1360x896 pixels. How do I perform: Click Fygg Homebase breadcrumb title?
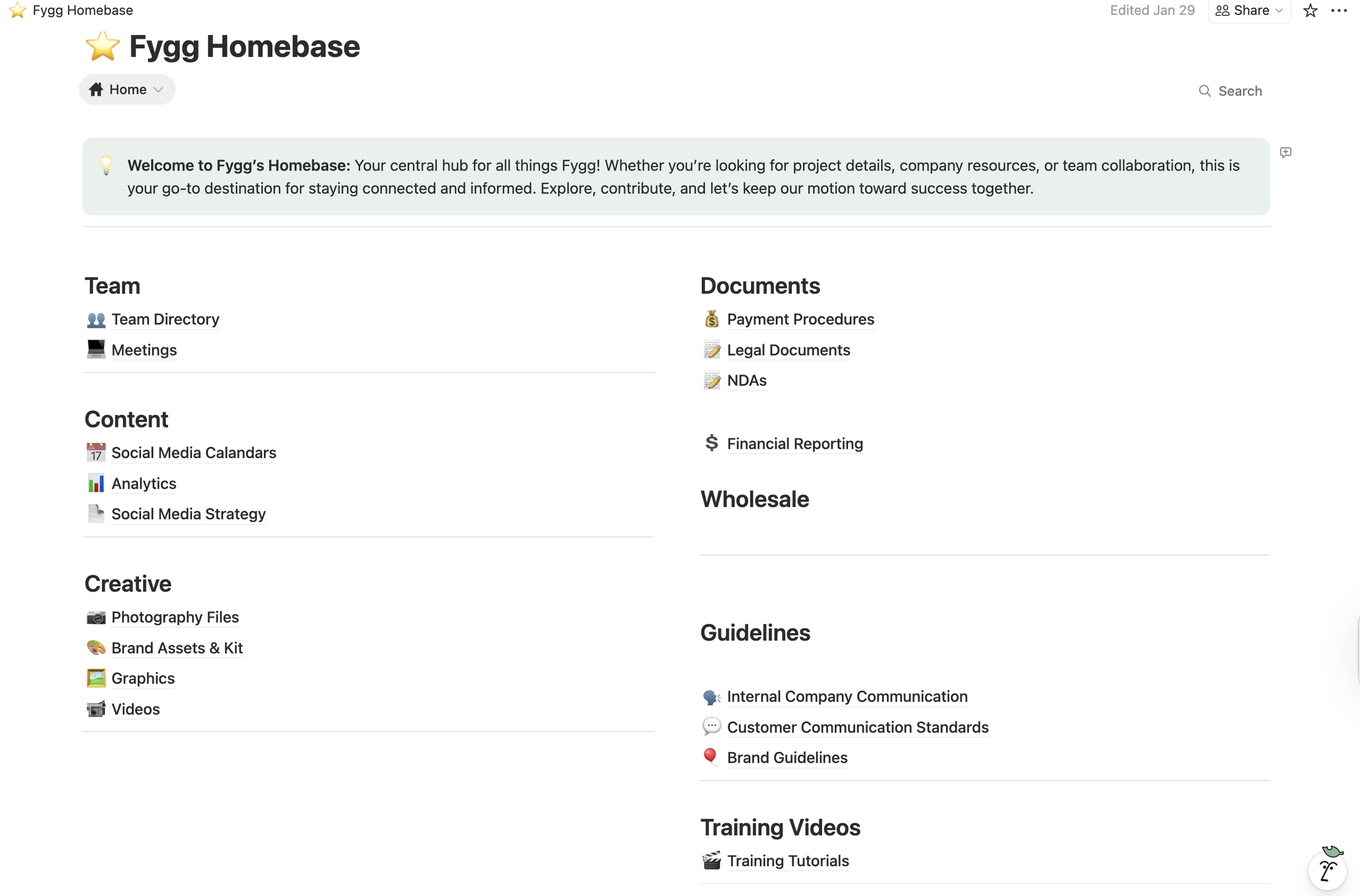(x=82, y=10)
